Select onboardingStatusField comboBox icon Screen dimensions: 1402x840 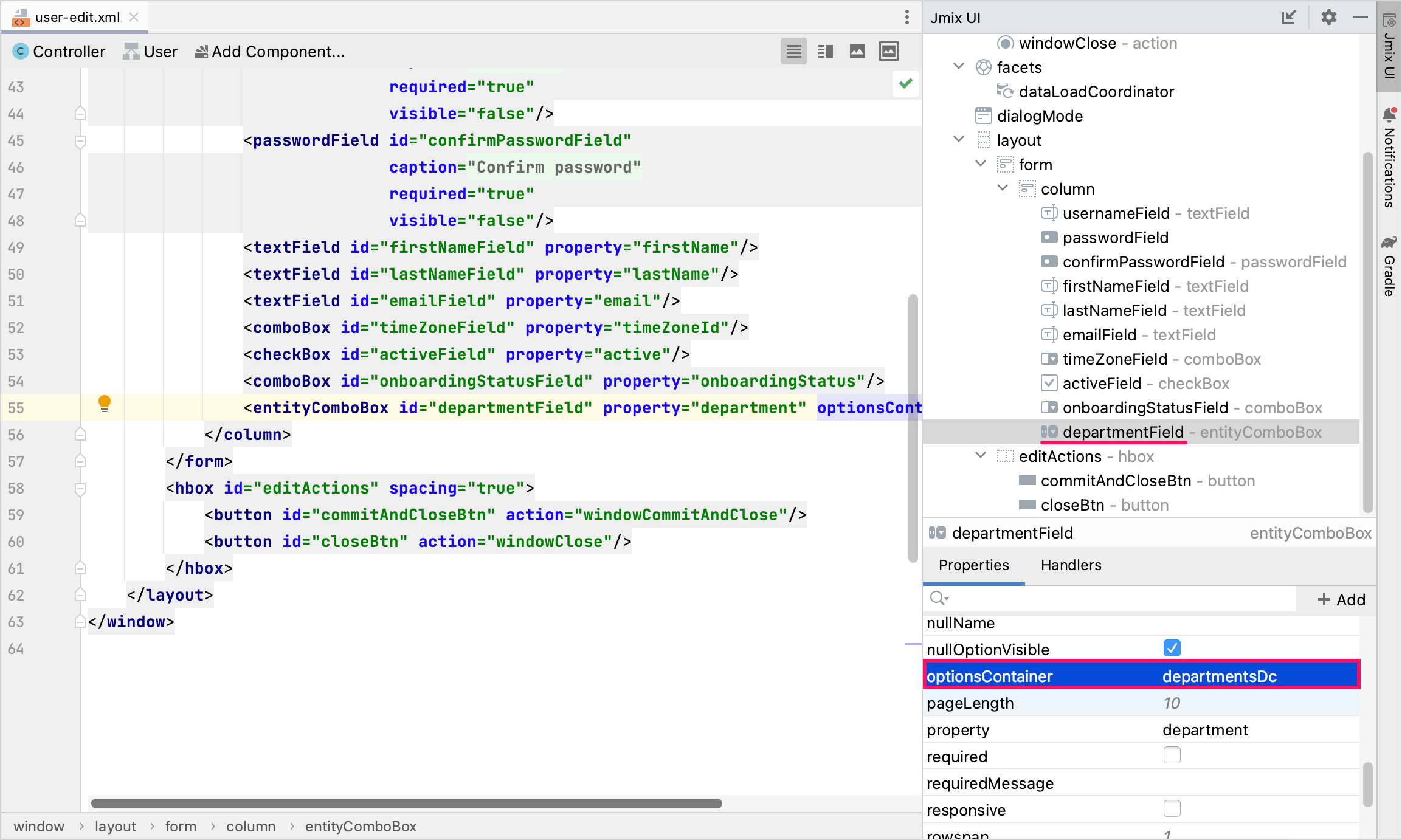1049,408
